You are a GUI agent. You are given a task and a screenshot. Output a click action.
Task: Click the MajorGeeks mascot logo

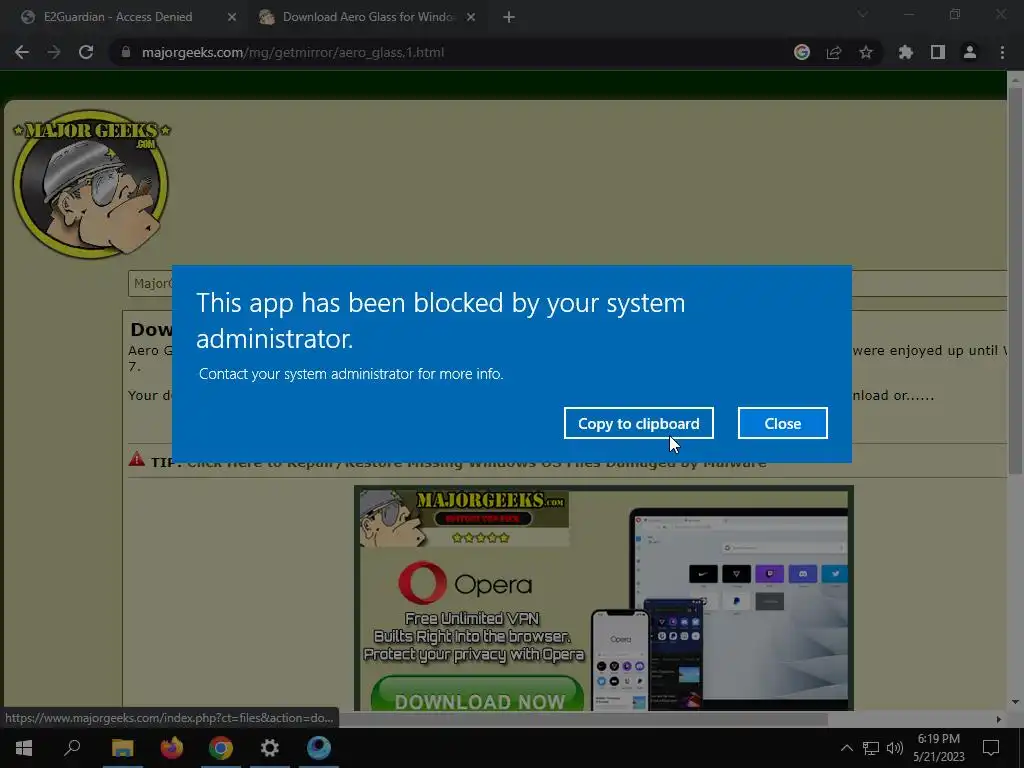(x=91, y=184)
